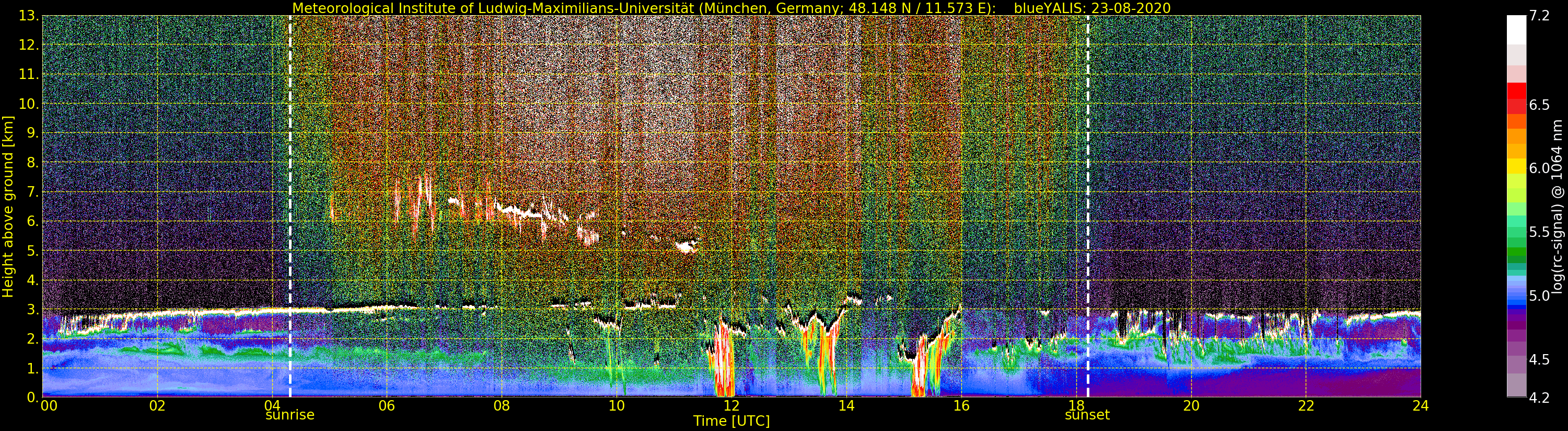Click the 'sunset' label under the time axis

coord(1087,415)
